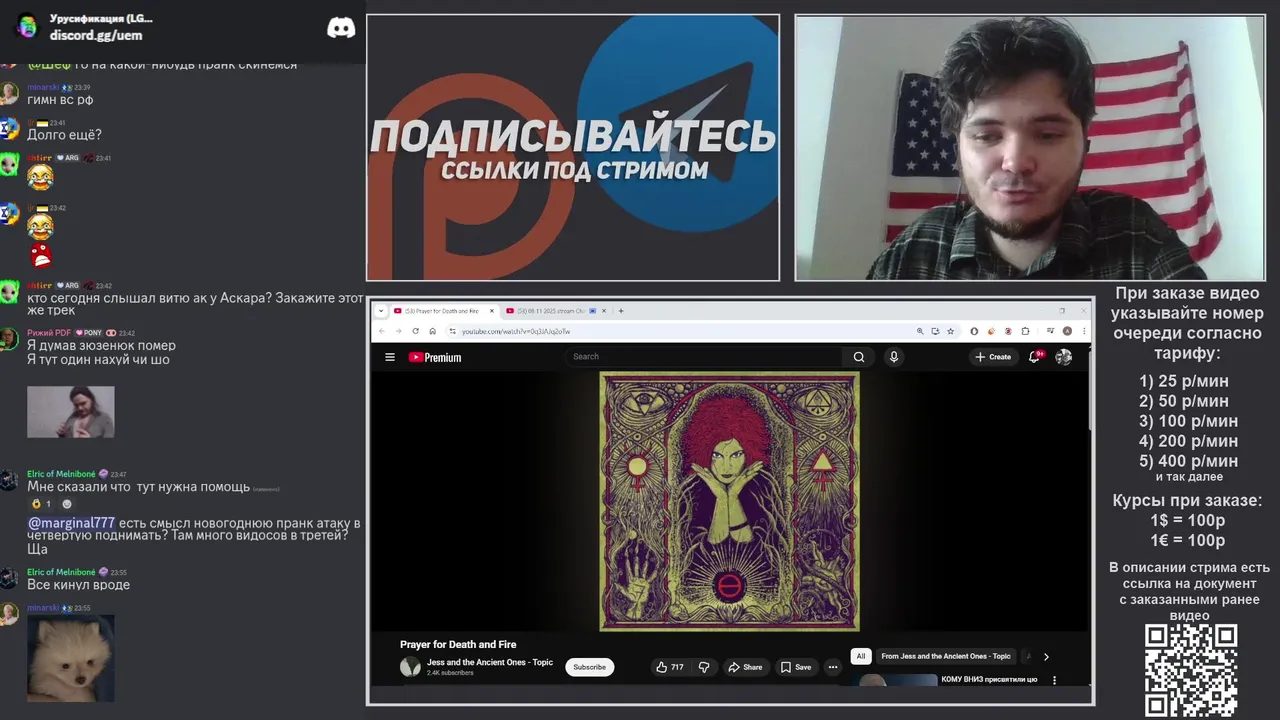Open the YouTube hamburger guide menu
The width and height of the screenshot is (1280, 720).
click(390, 357)
